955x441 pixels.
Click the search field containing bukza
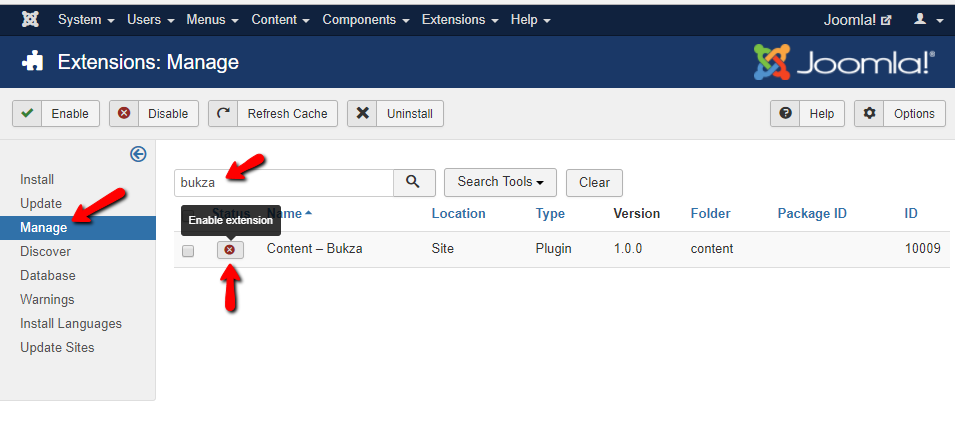[x=283, y=182]
